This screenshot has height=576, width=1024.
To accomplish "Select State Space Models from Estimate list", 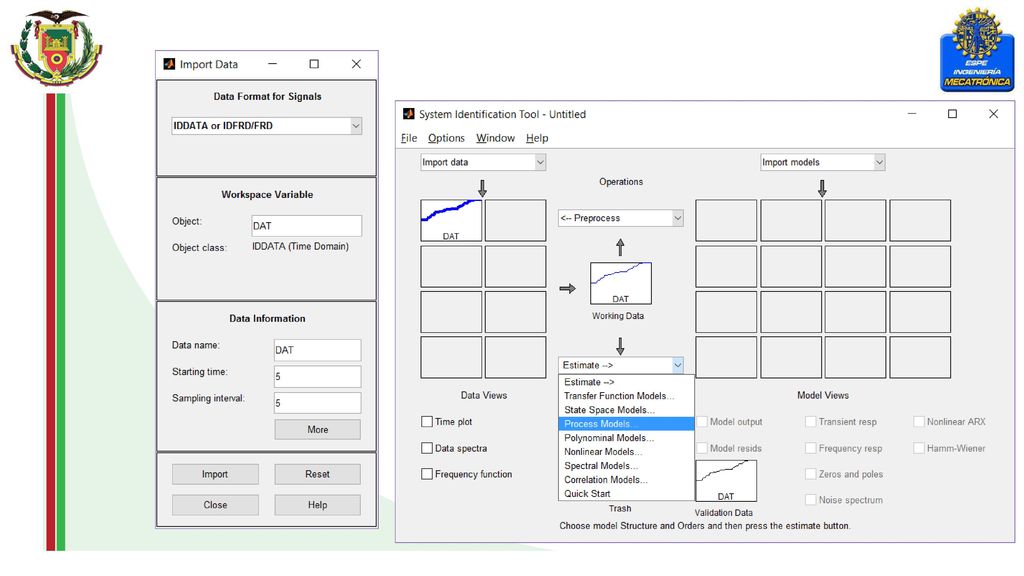I will coord(626,410).
